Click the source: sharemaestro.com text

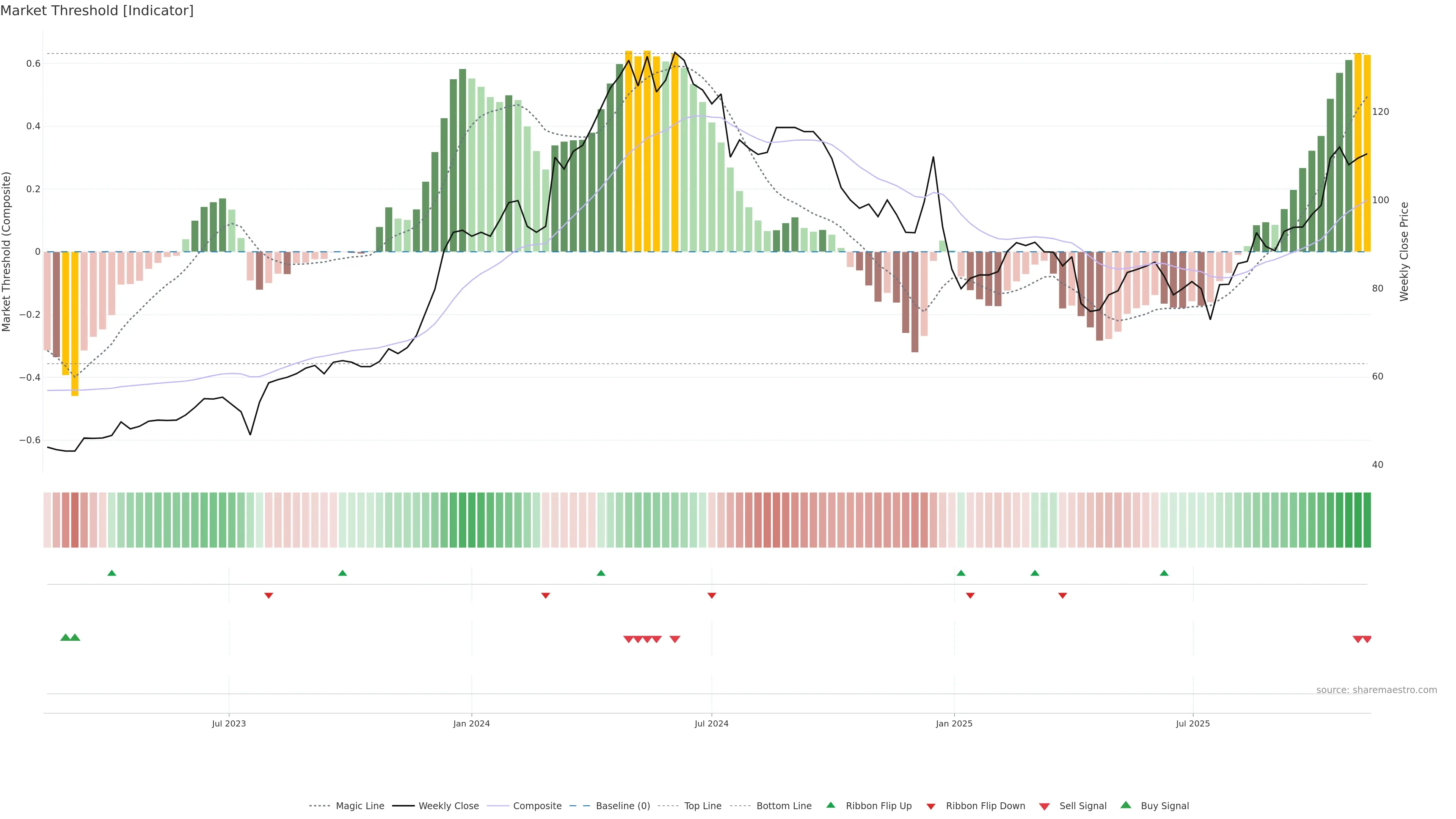coord(1376,690)
